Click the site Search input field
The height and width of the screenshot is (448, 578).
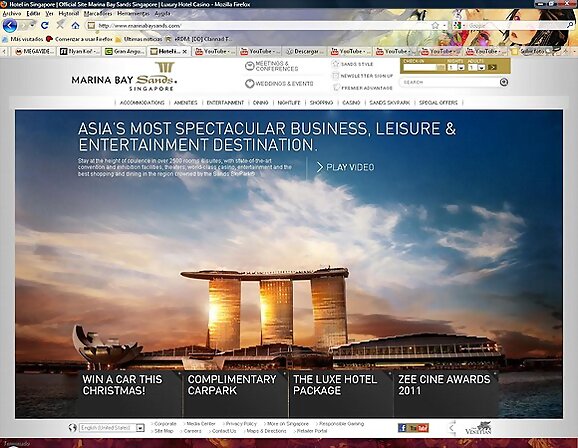pyautogui.click(x=450, y=82)
